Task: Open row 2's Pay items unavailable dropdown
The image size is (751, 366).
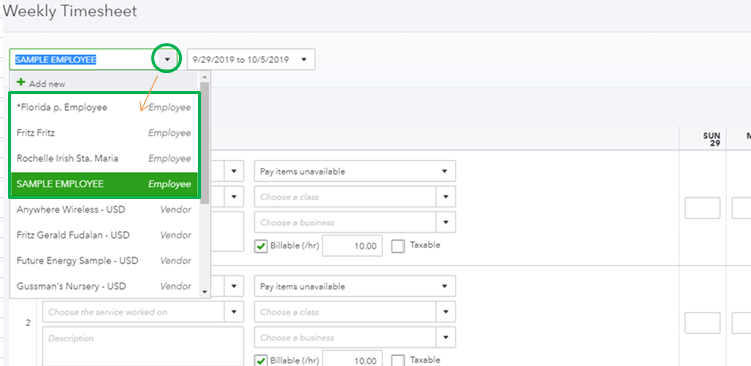Action: tap(355, 286)
